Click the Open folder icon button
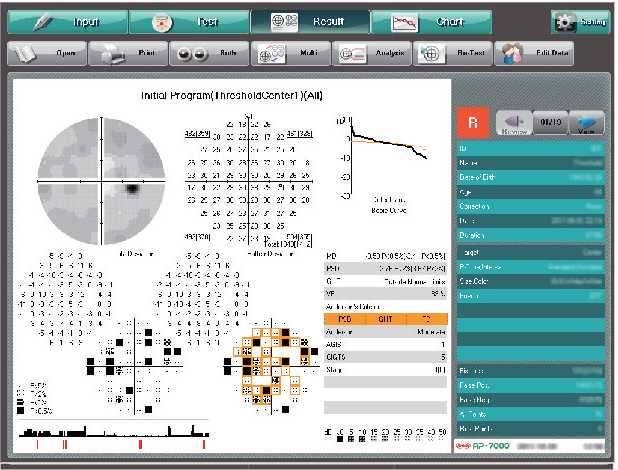 [x=45, y=54]
